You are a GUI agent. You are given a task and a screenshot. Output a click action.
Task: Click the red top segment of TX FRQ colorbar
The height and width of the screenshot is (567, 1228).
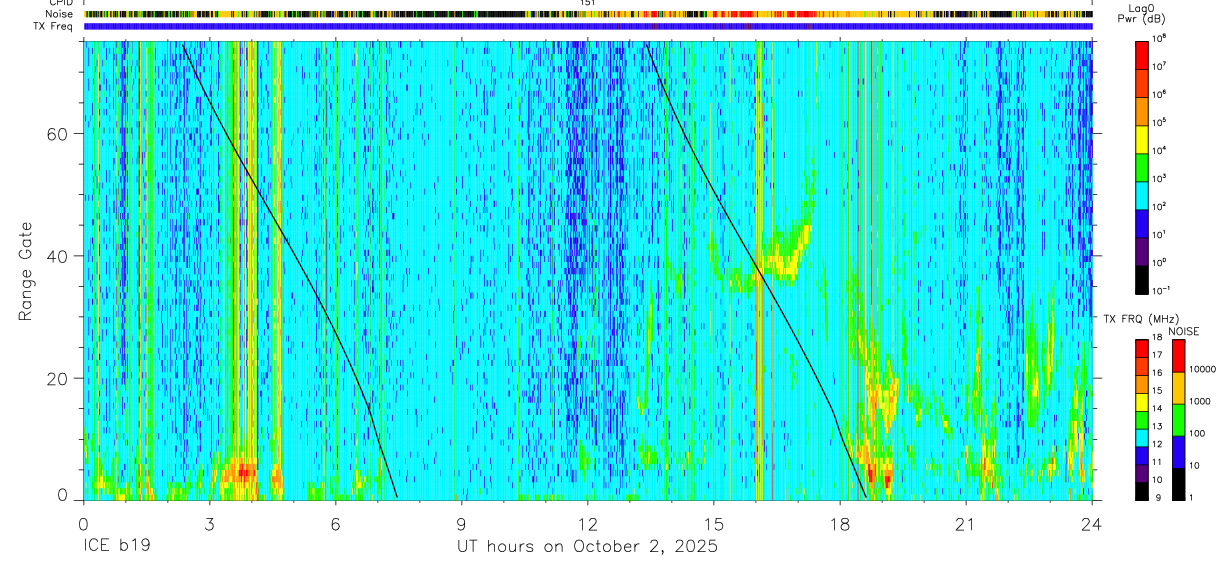(x=1142, y=349)
